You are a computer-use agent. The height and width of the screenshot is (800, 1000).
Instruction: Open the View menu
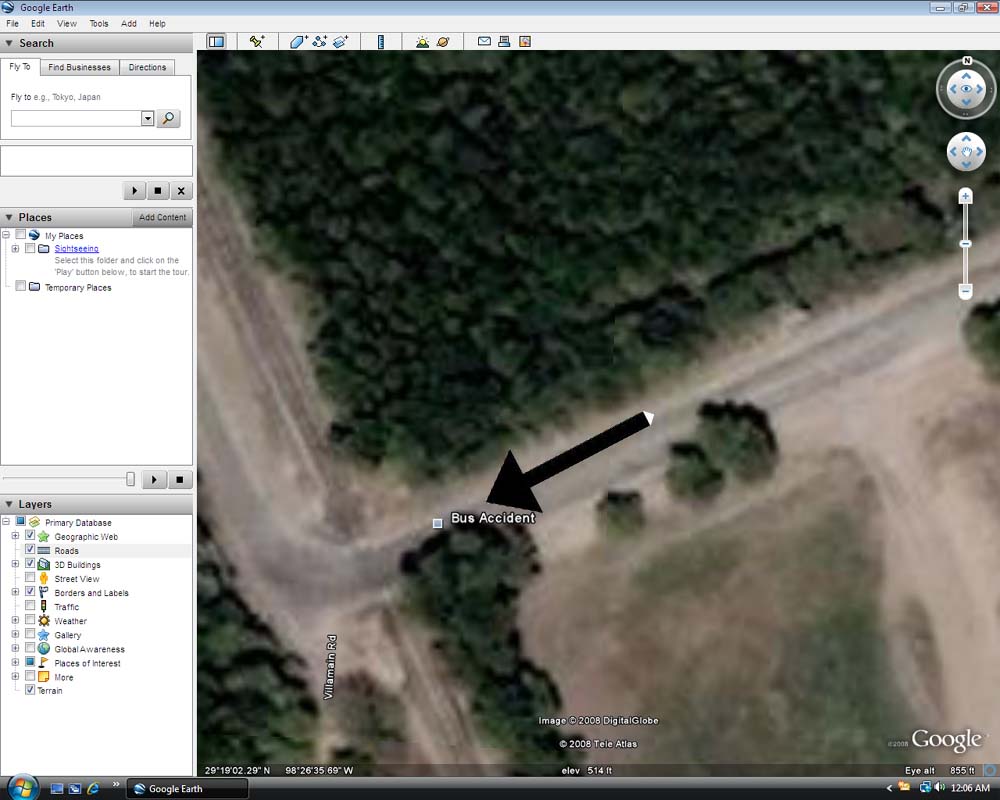click(66, 24)
